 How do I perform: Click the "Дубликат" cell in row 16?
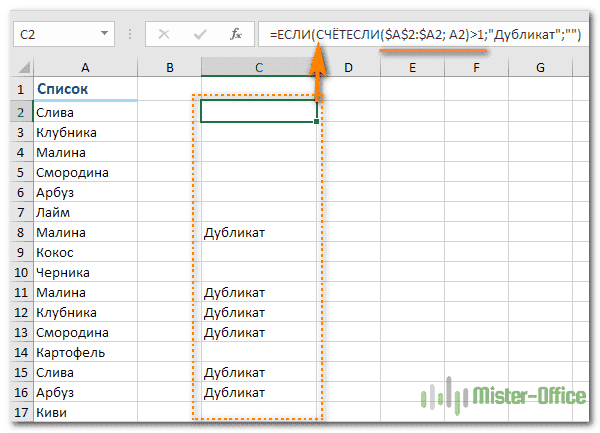click(x=258, y=392)
